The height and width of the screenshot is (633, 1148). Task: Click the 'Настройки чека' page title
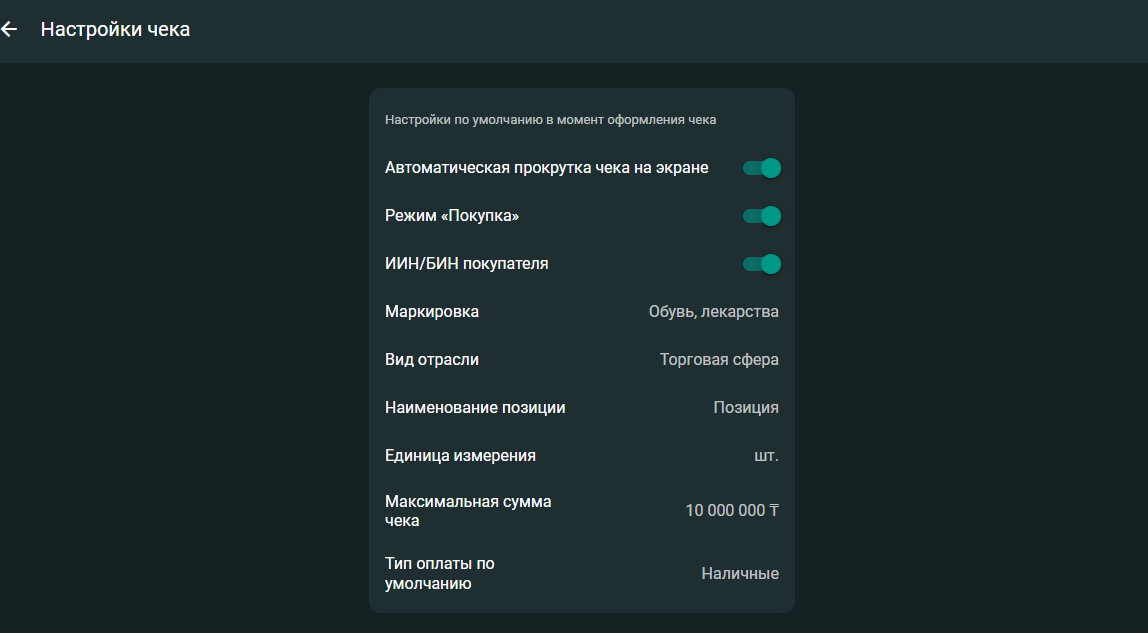point(115,30)
